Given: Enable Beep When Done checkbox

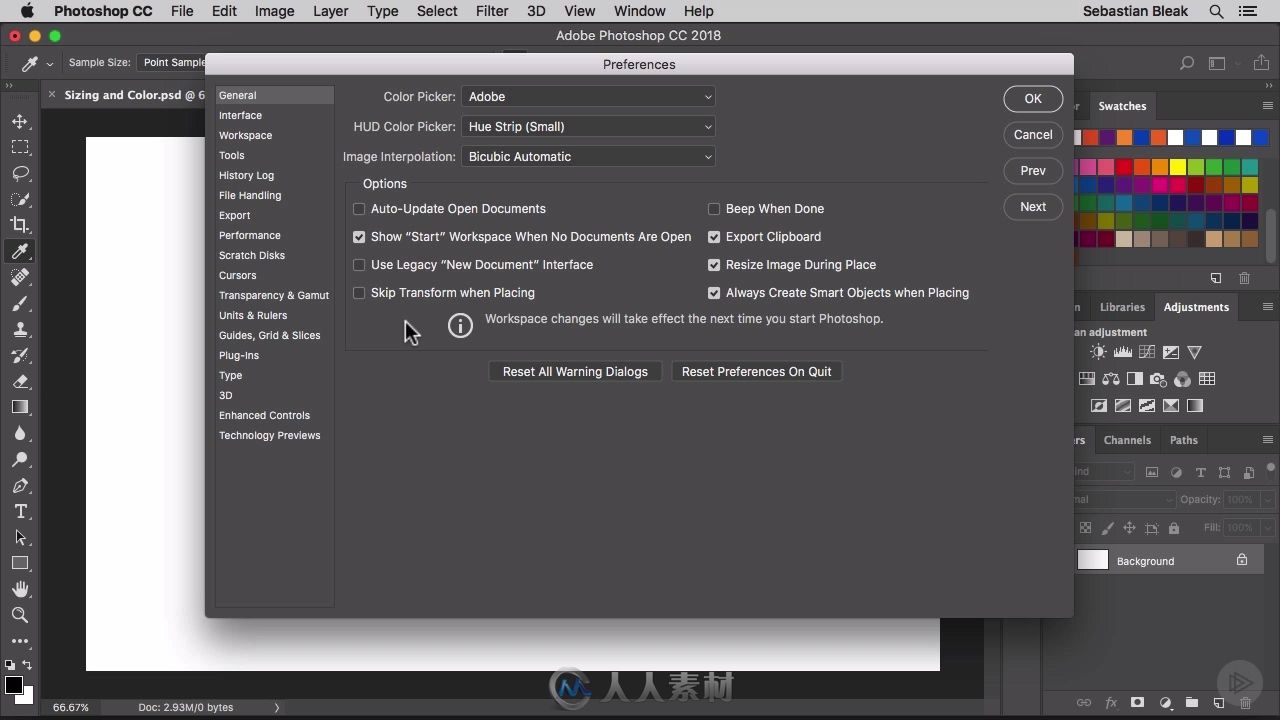Looking at the screenshot, I should (714, 209).
